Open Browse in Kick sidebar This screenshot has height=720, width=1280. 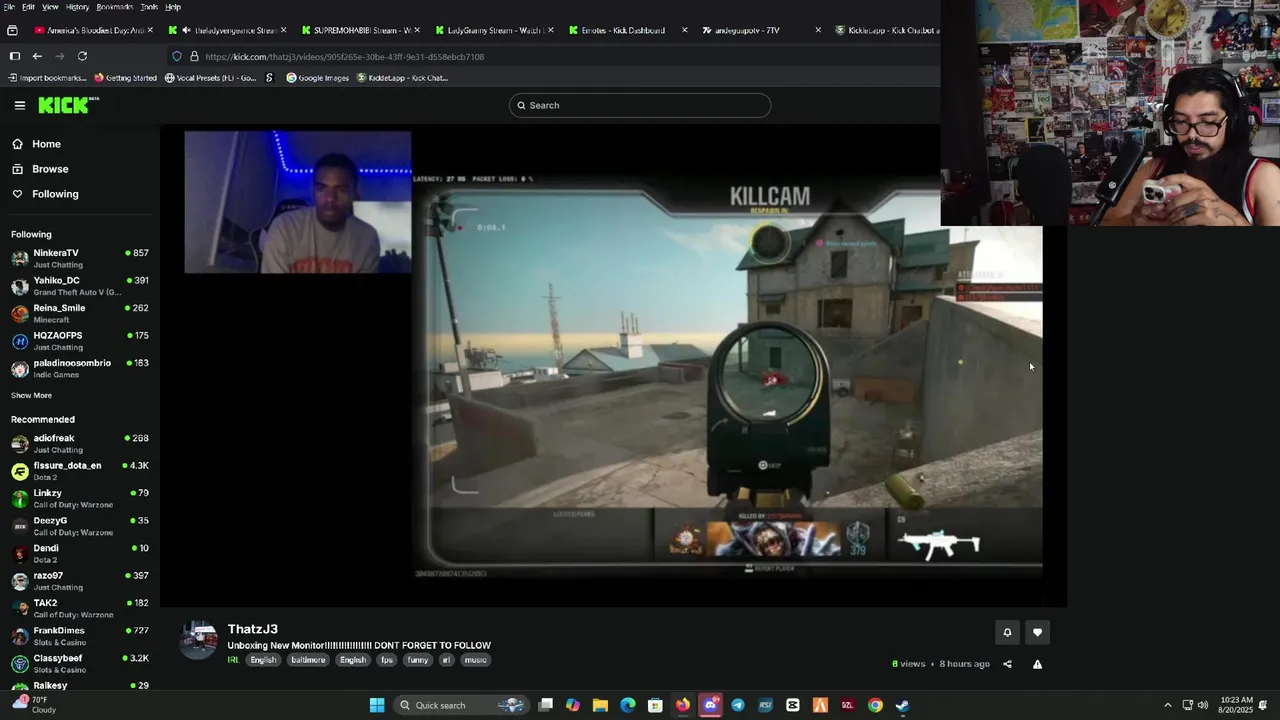coord(50,169)
